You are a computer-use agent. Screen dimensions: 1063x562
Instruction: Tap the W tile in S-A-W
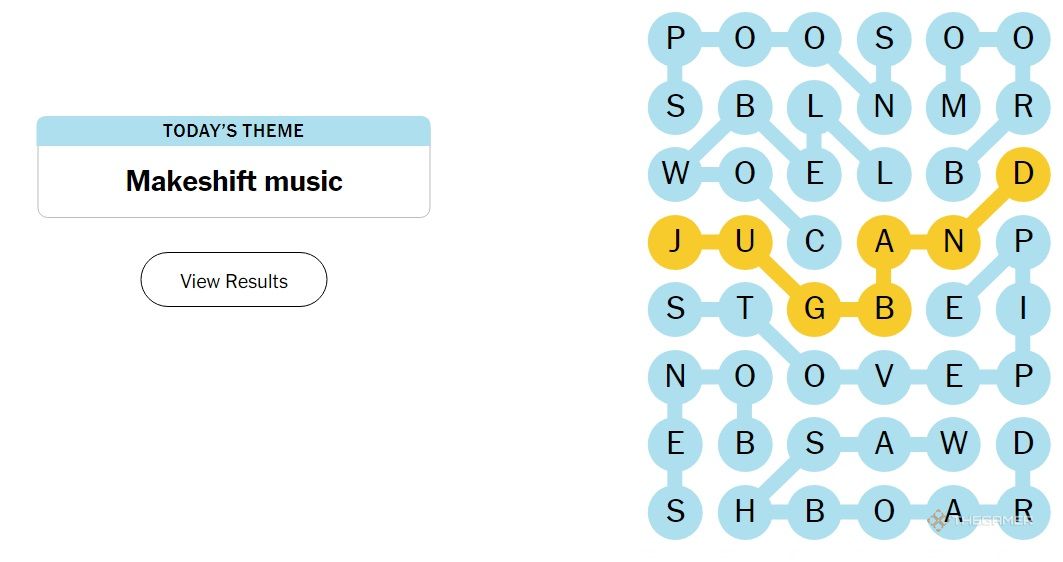[x=953, y=443]
